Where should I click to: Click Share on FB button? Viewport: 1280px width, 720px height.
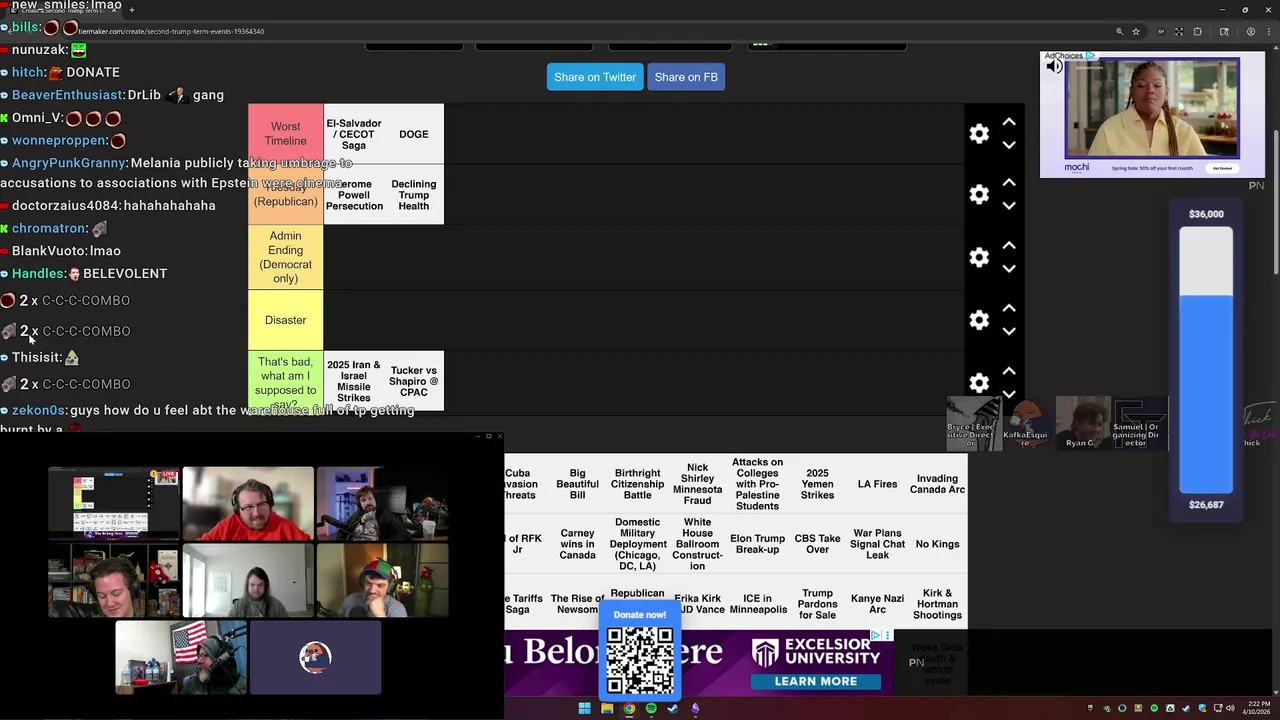coord(686,77)
